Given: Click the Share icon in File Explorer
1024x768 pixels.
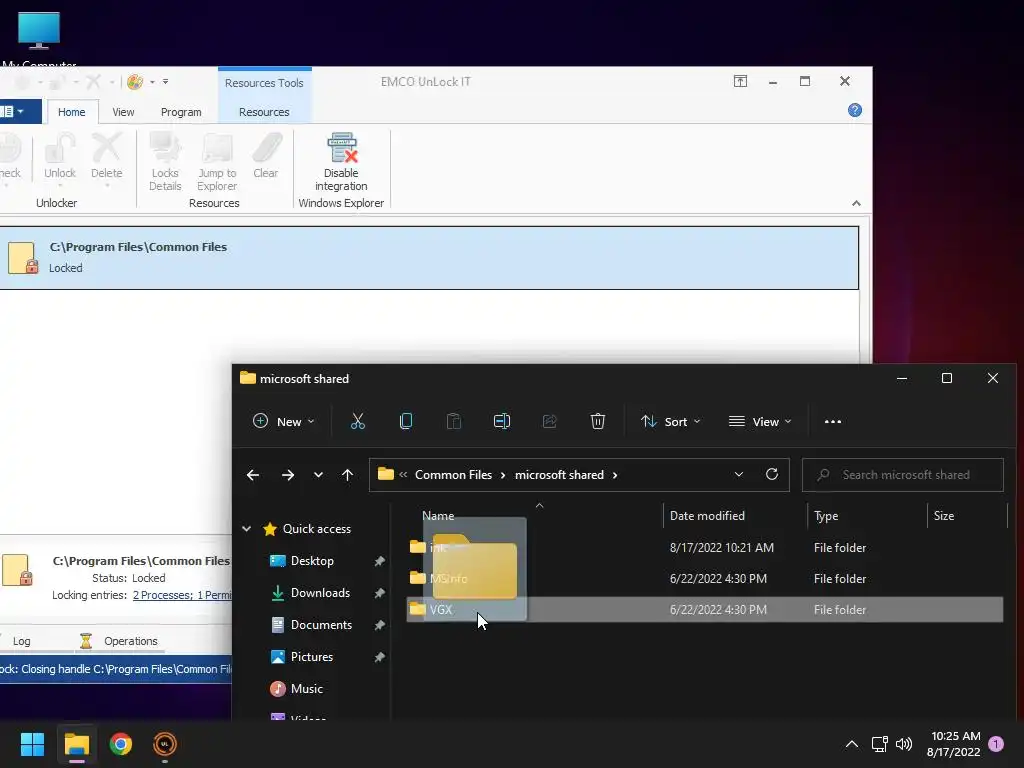Looking at the screenshot, I should click(549, 421).
